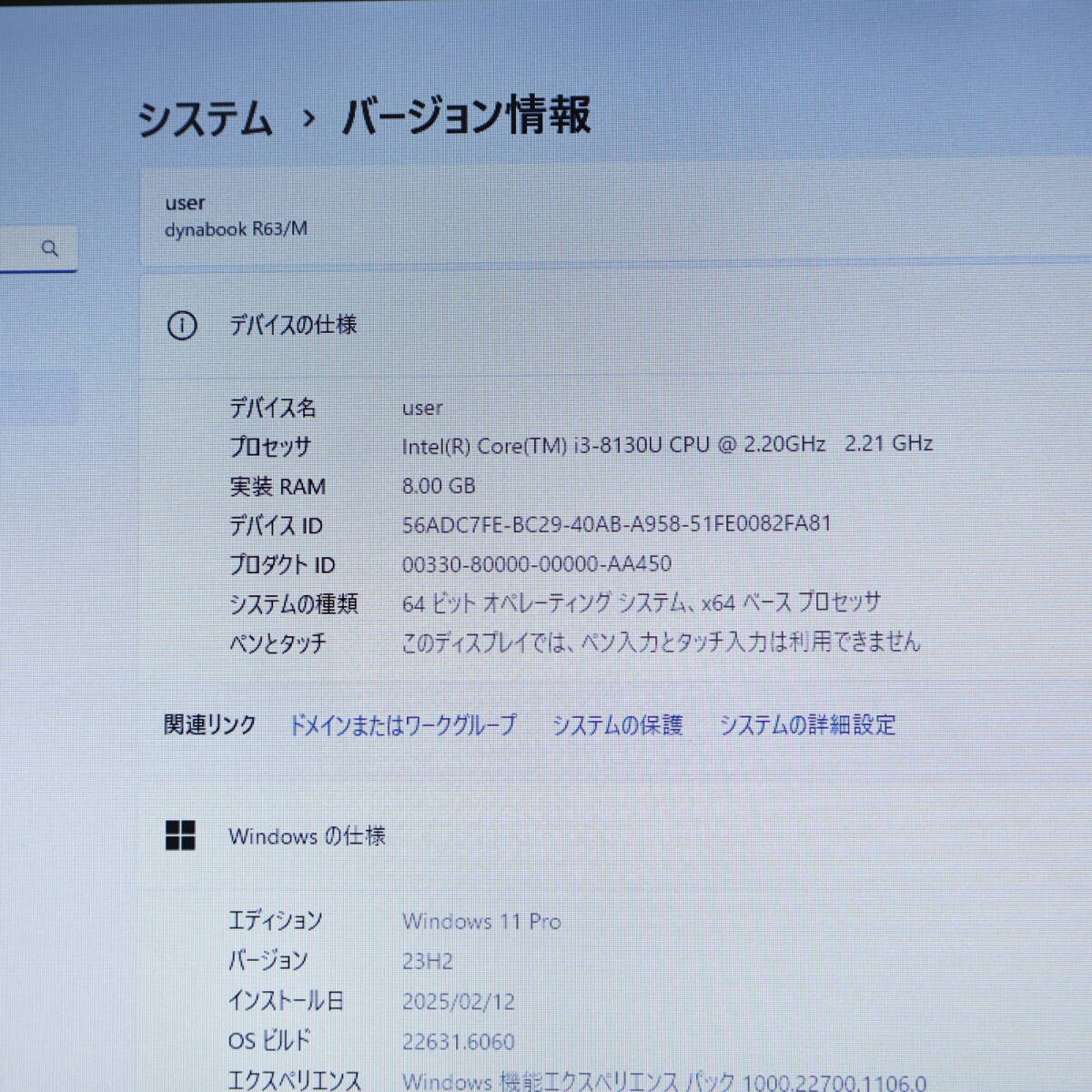The image size is (1092, 1092).
Task: Open ドメインまたはワークグループ link
Action: (402, 724)
